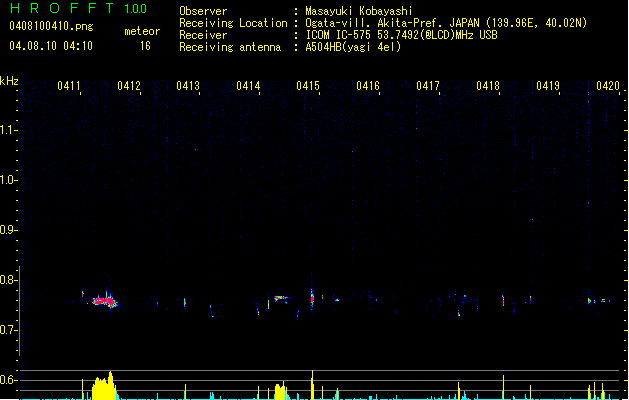Click the kHz axis unit label

coord(9,81)
